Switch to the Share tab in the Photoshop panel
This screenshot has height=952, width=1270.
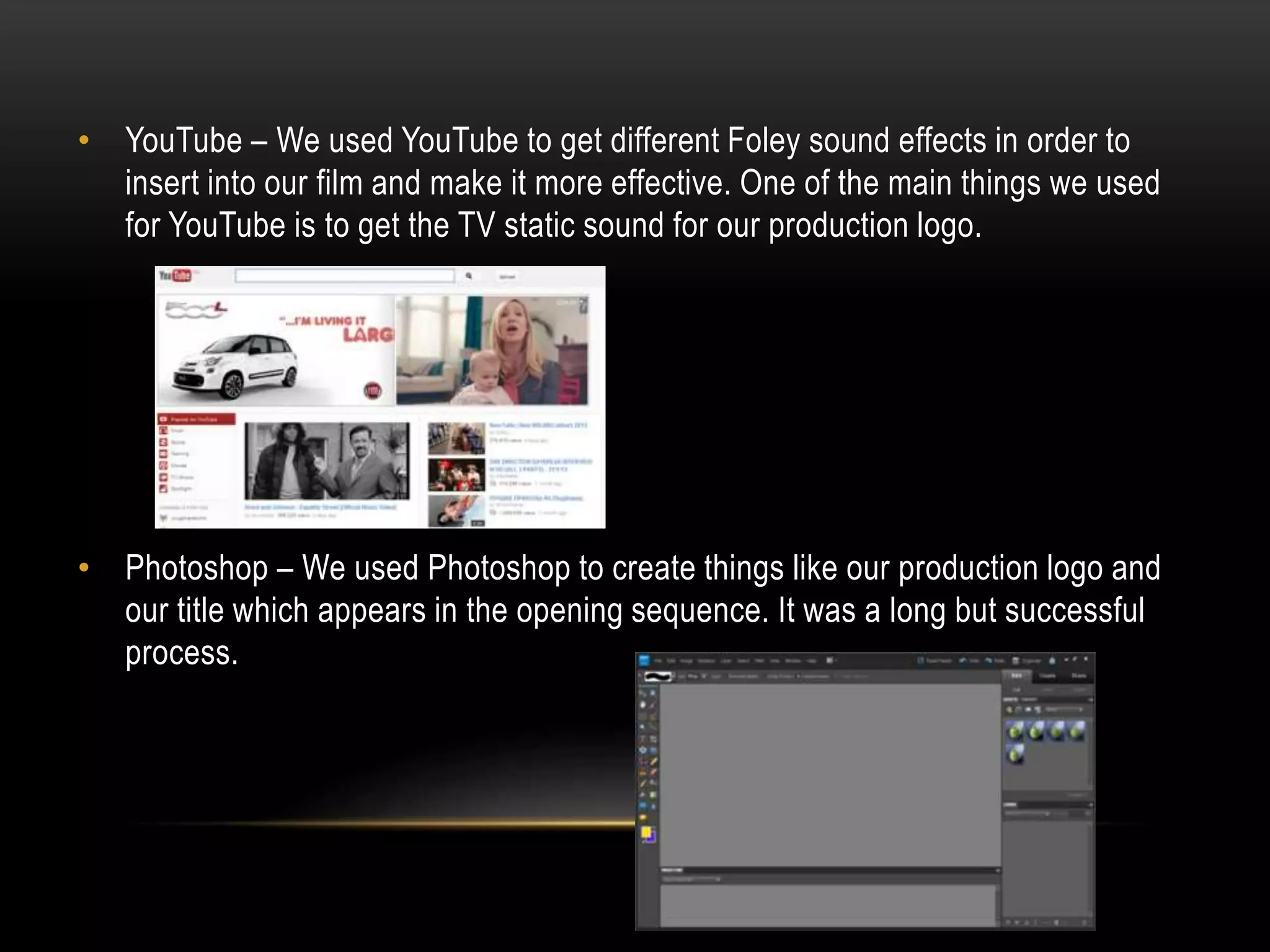(x=1079, y=676)
